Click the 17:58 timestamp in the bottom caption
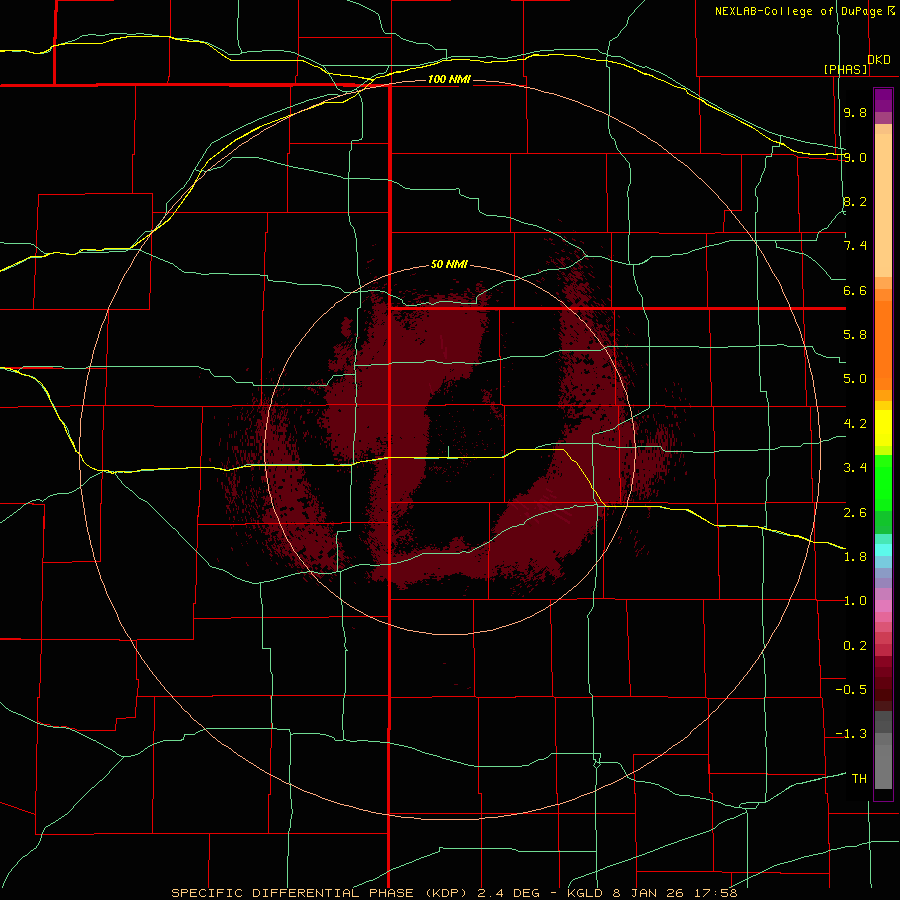 715,893
